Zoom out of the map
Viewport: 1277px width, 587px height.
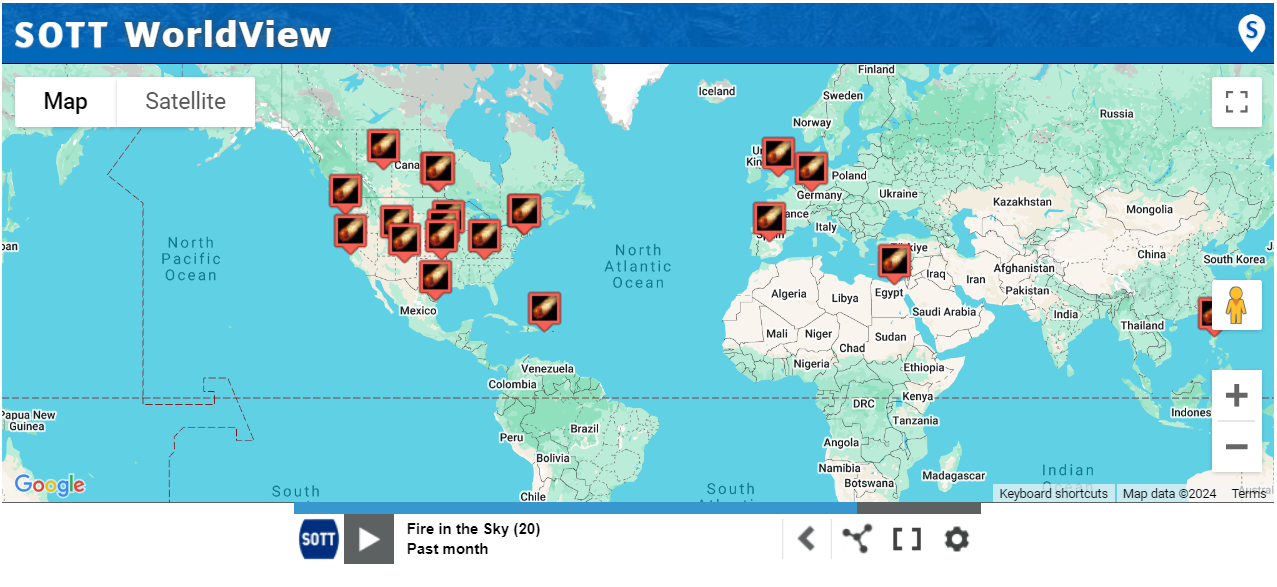[1236, 446]
